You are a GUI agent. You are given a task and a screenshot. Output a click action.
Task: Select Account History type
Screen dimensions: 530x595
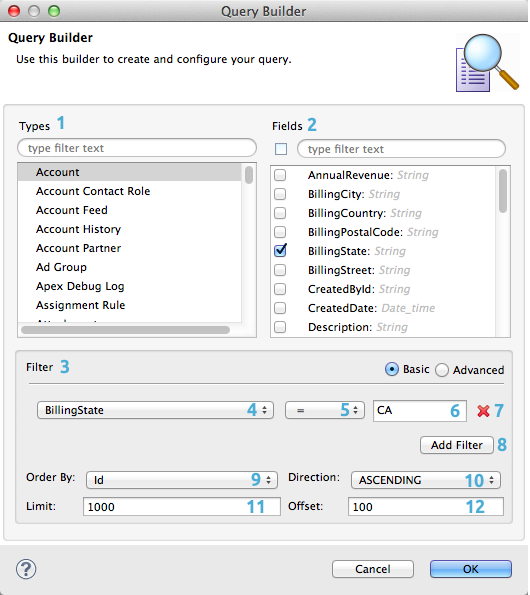(x=129, y=229)
